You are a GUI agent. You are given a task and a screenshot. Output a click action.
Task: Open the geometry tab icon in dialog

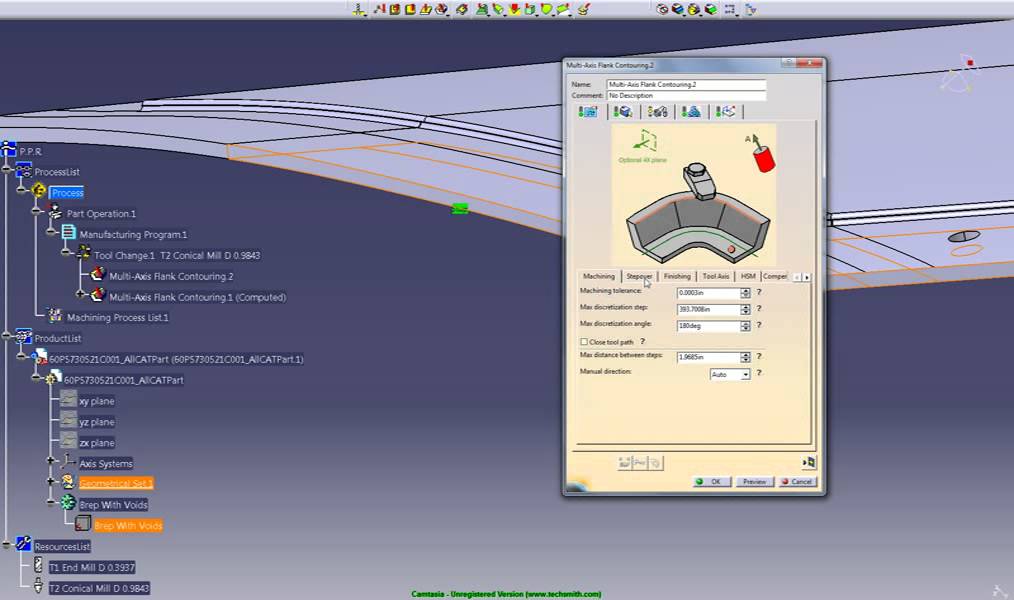[623, 111]
